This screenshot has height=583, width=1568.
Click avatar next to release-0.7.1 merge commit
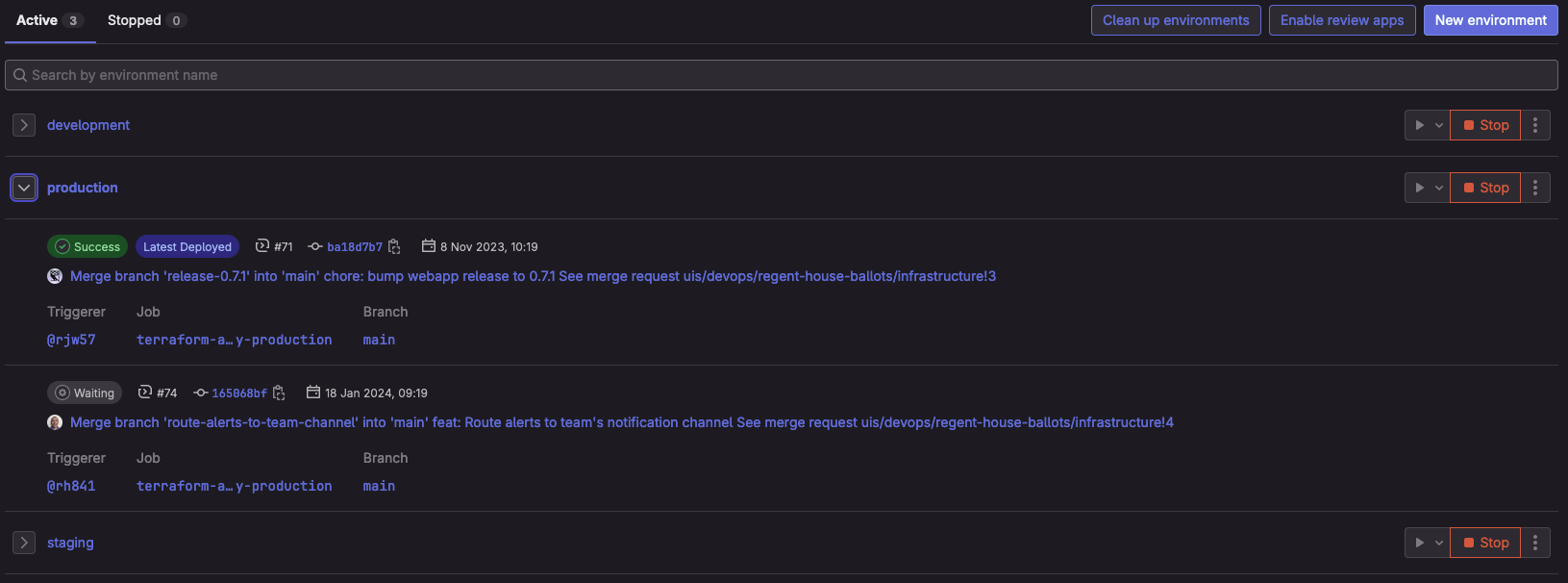(55, 276)
